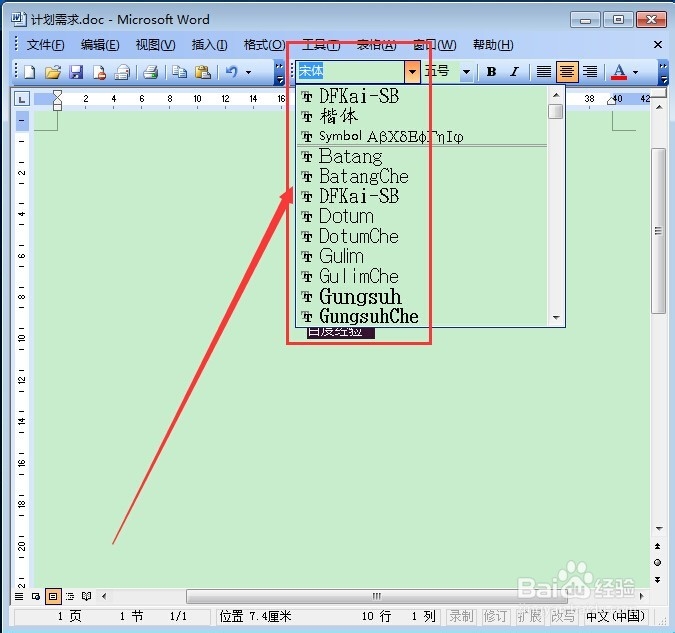
Task: Click the Paste clipboard icon
Action: coord(202,72)
